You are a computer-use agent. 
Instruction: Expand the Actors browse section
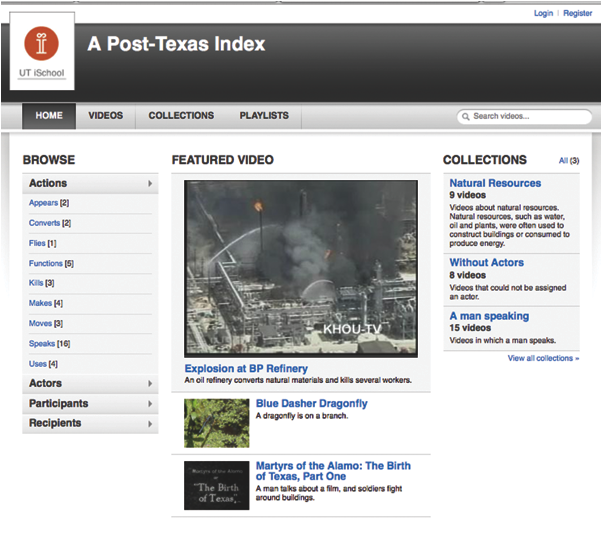(90, 383)
